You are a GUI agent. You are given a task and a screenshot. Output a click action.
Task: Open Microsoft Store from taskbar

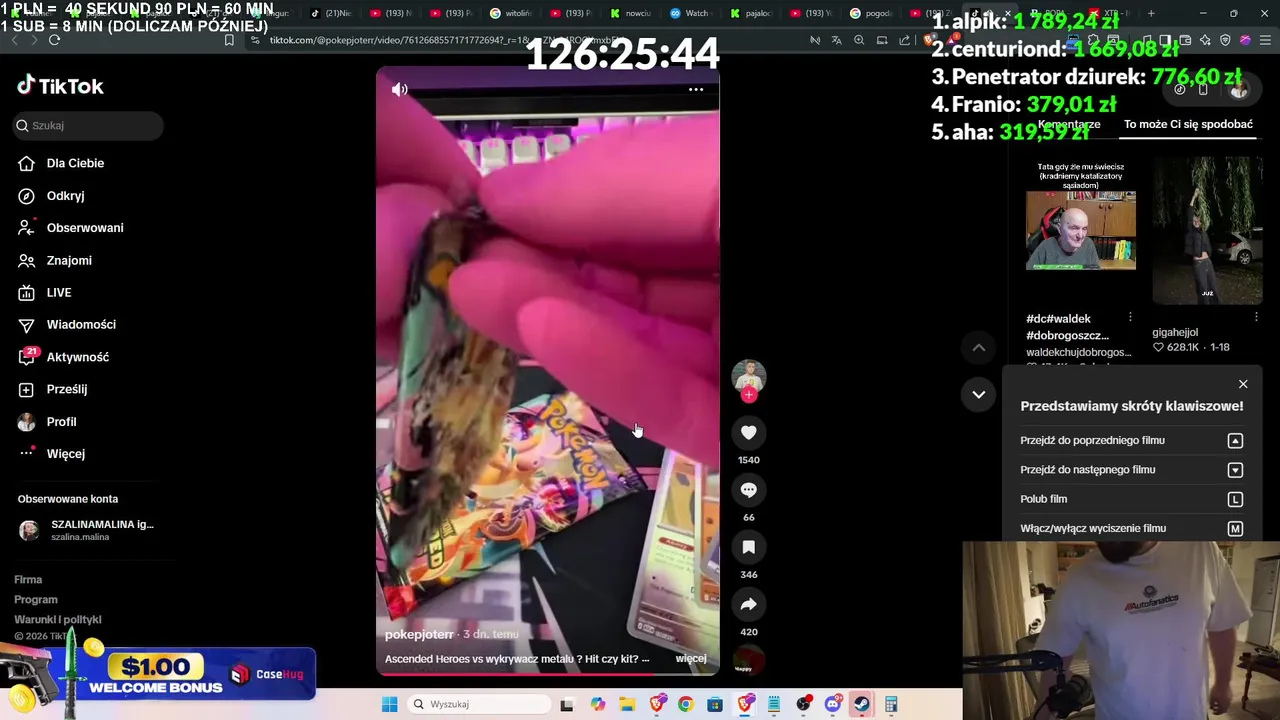point(715,704)
